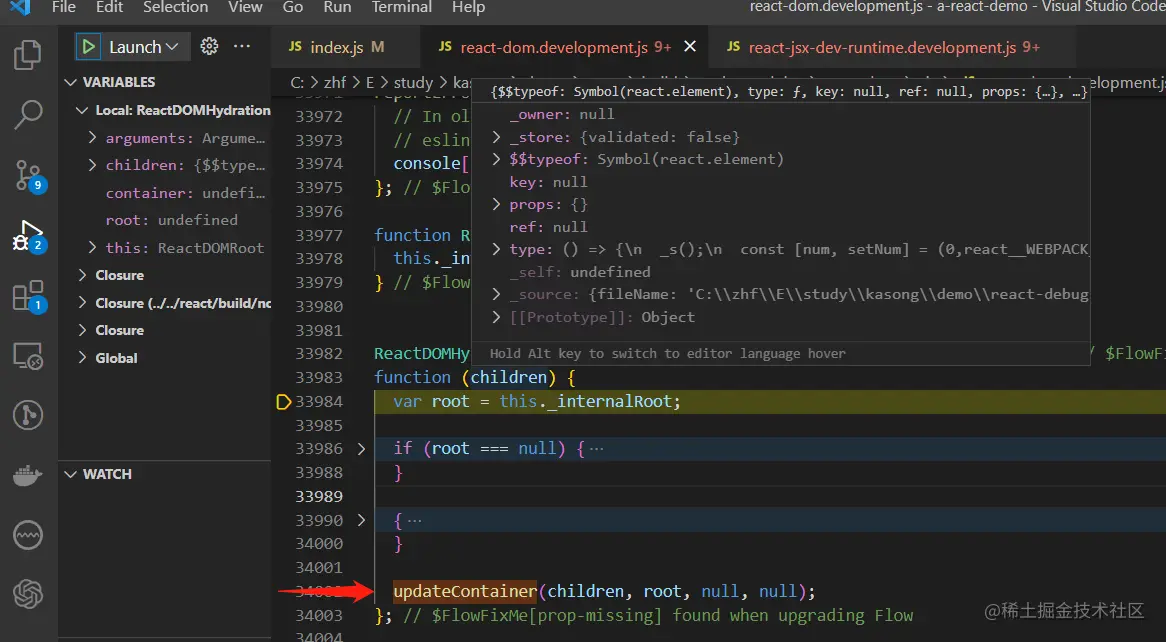The width and height of the screenshot is (1166, 642).
Task: Select root: undefined variable row
Action: (165, 220)
